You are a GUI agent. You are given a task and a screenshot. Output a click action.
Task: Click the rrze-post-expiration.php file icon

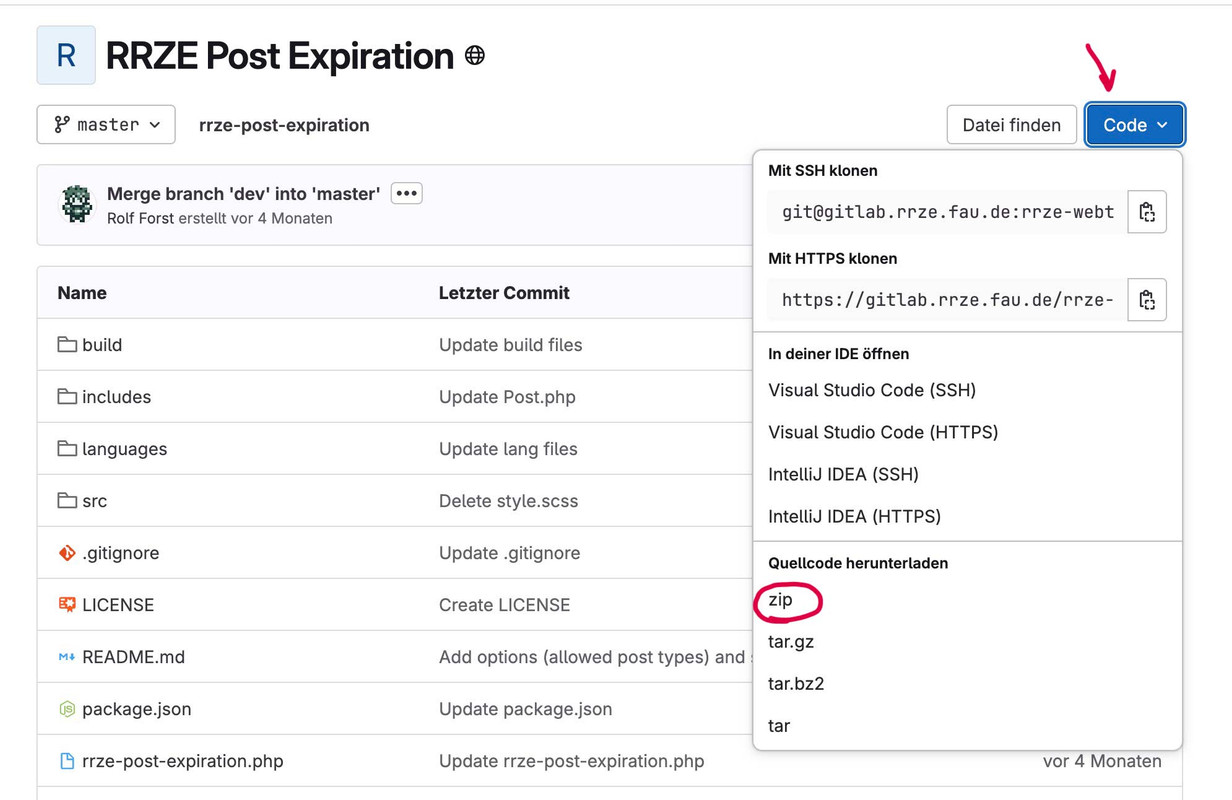[x=67, y=761]
